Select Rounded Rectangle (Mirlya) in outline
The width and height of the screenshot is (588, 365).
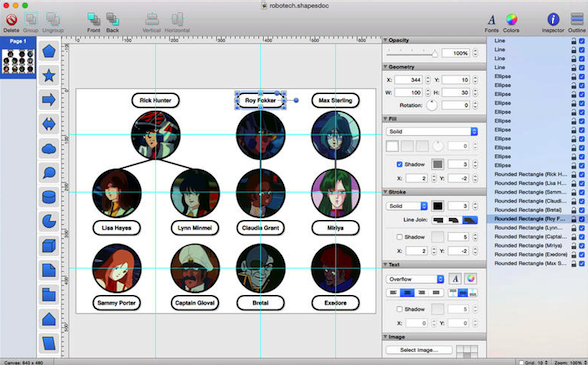528,245
